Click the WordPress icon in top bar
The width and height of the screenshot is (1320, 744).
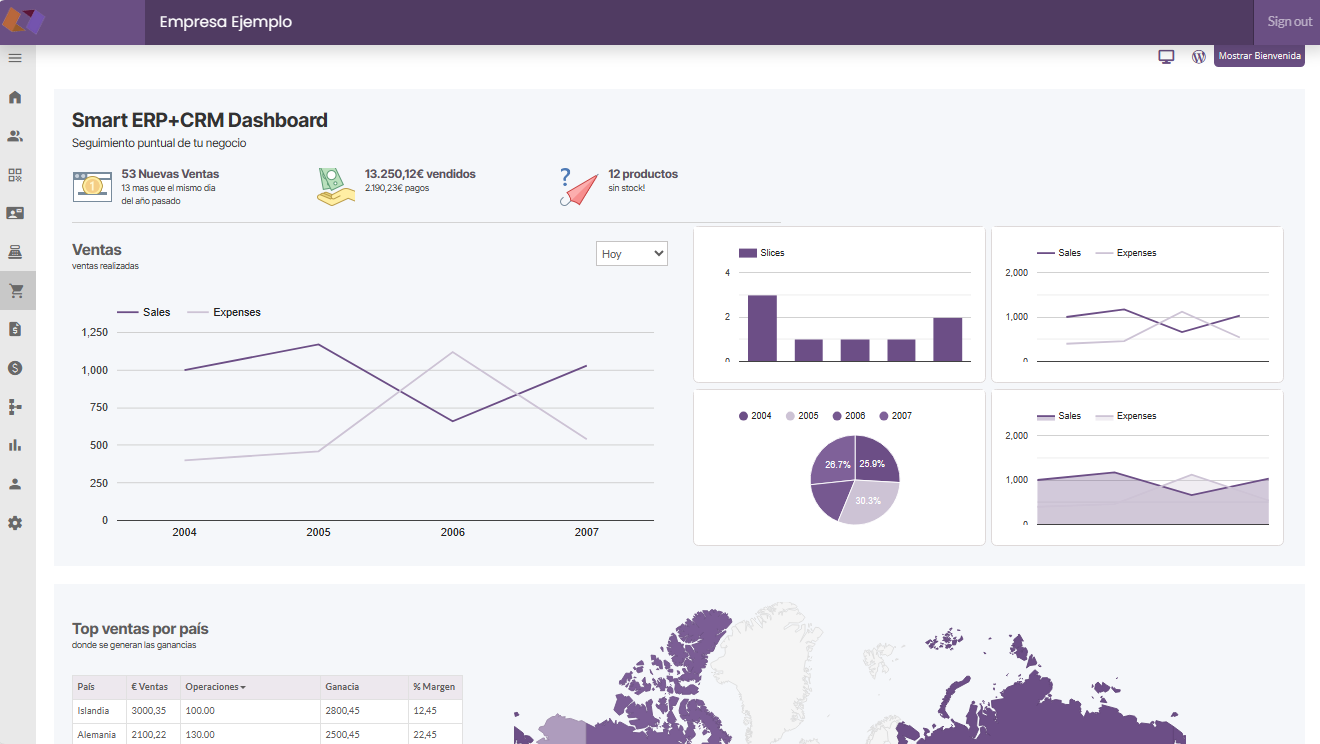click(1198, 57)
